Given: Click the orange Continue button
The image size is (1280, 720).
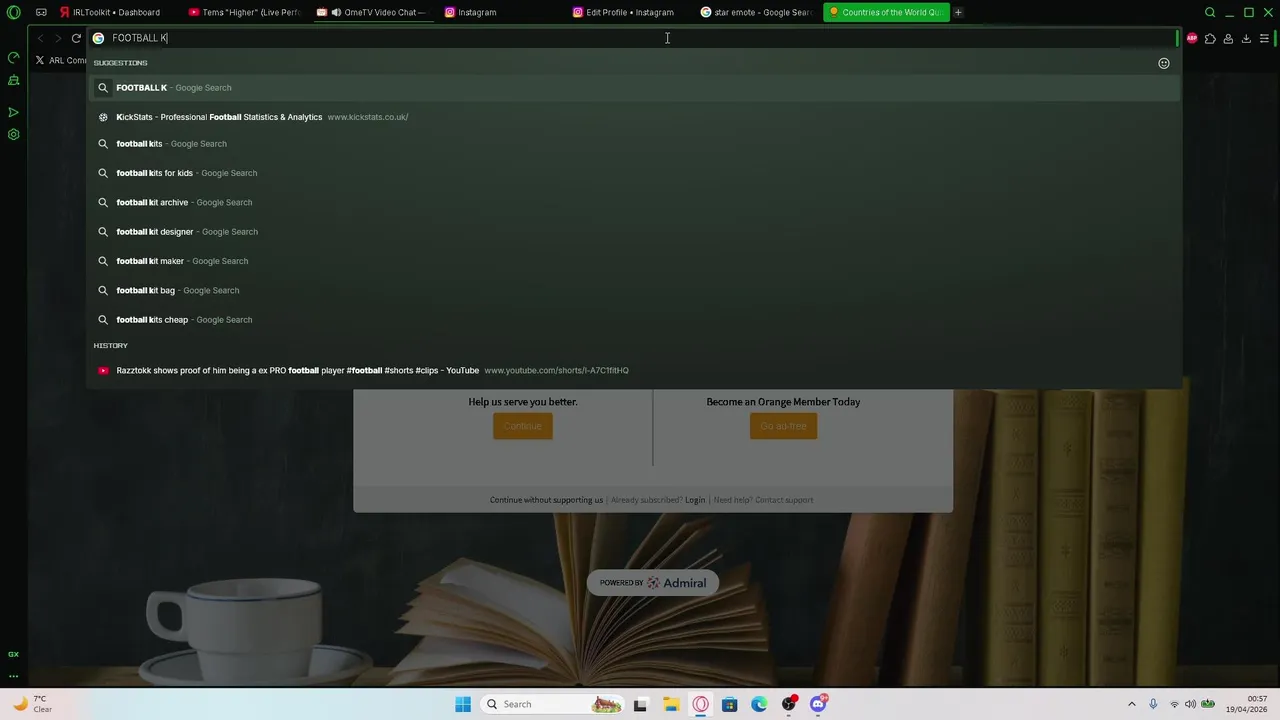Looking at the screenshot, I should pyautogui.click(x=523, y=426).
